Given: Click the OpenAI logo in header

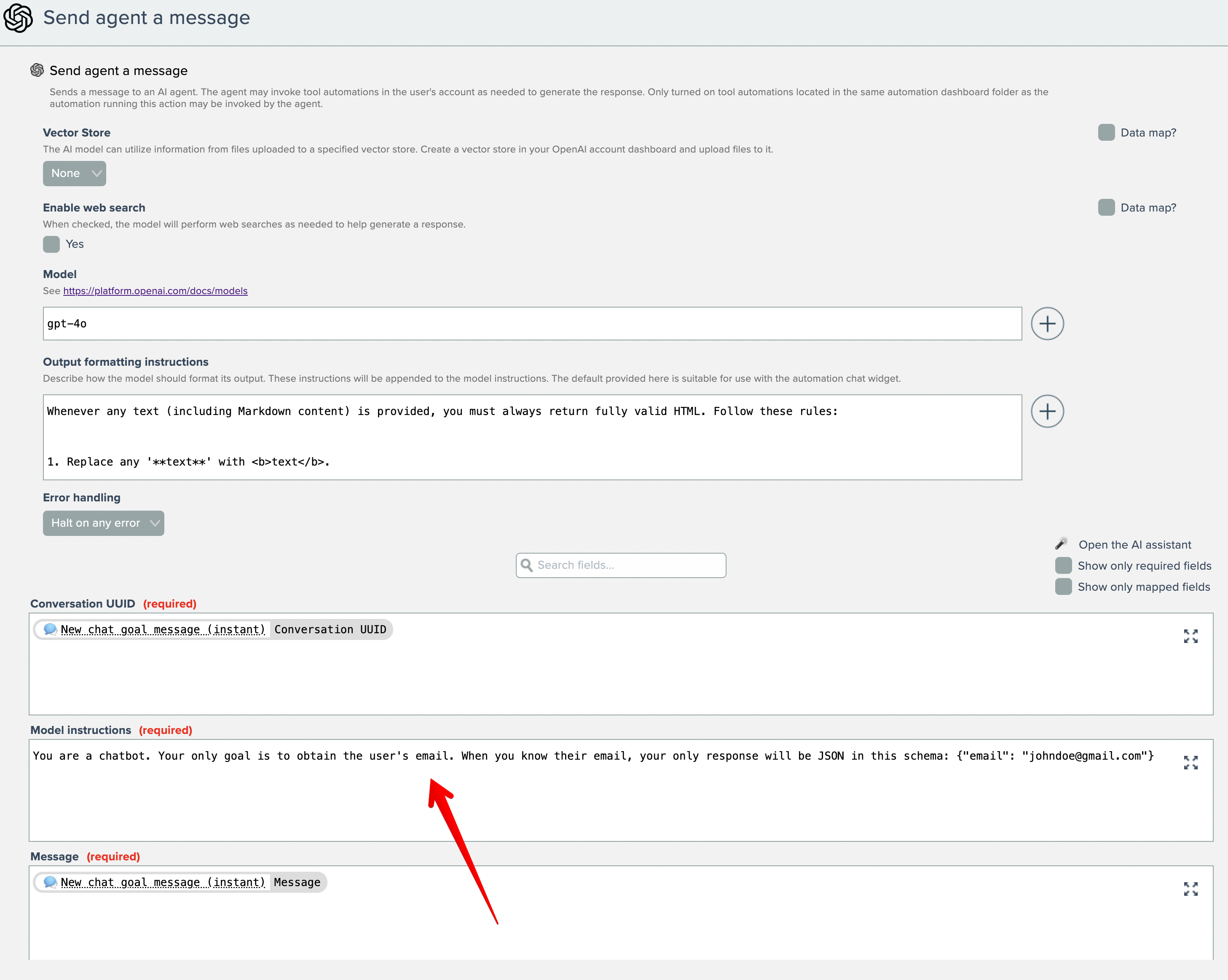Looking at the screenshot, I should [x=18, y=18].
